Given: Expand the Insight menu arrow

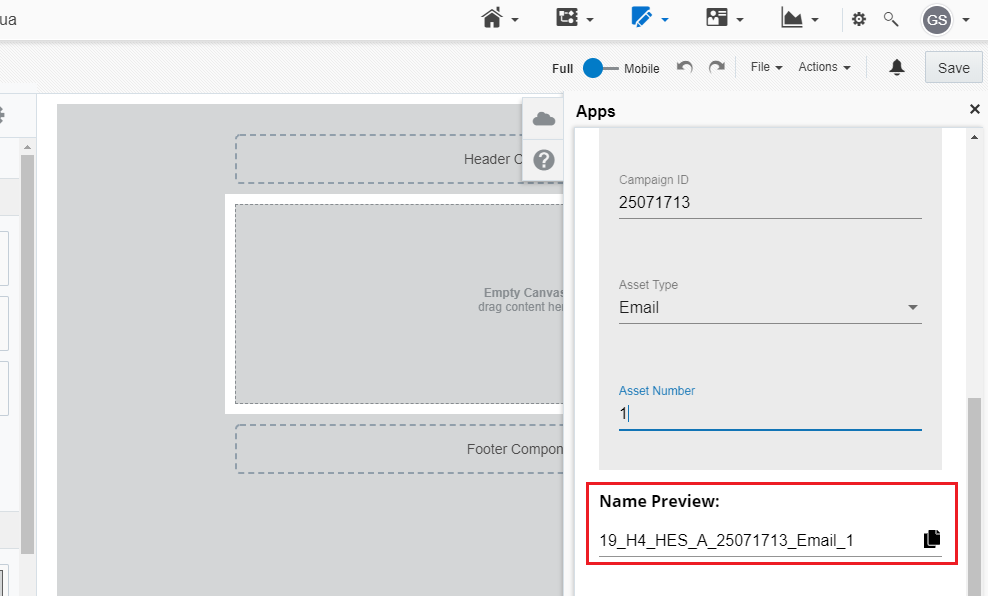Looking at the screenshot, I should click(815, 20).
